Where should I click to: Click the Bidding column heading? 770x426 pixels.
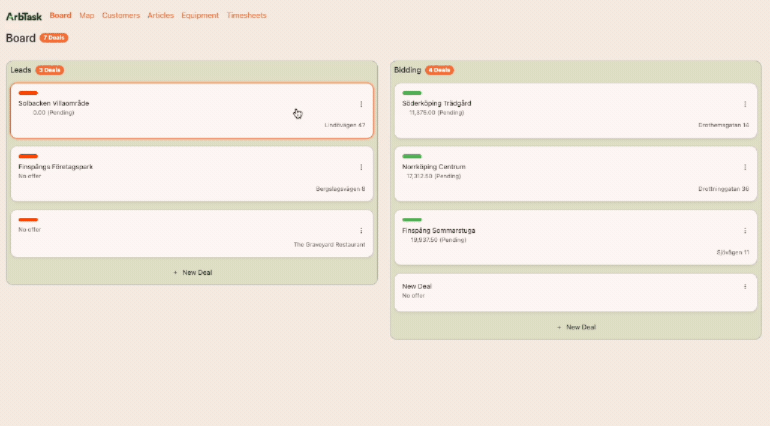point(408,70)
